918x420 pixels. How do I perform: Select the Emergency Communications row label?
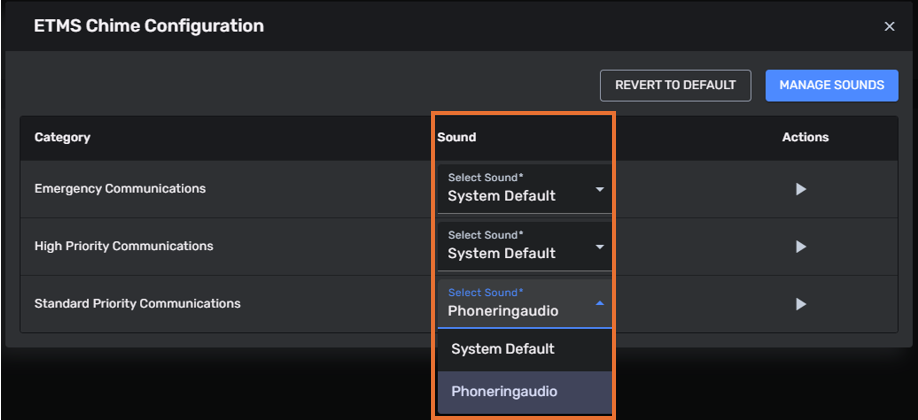pos(120,188)
